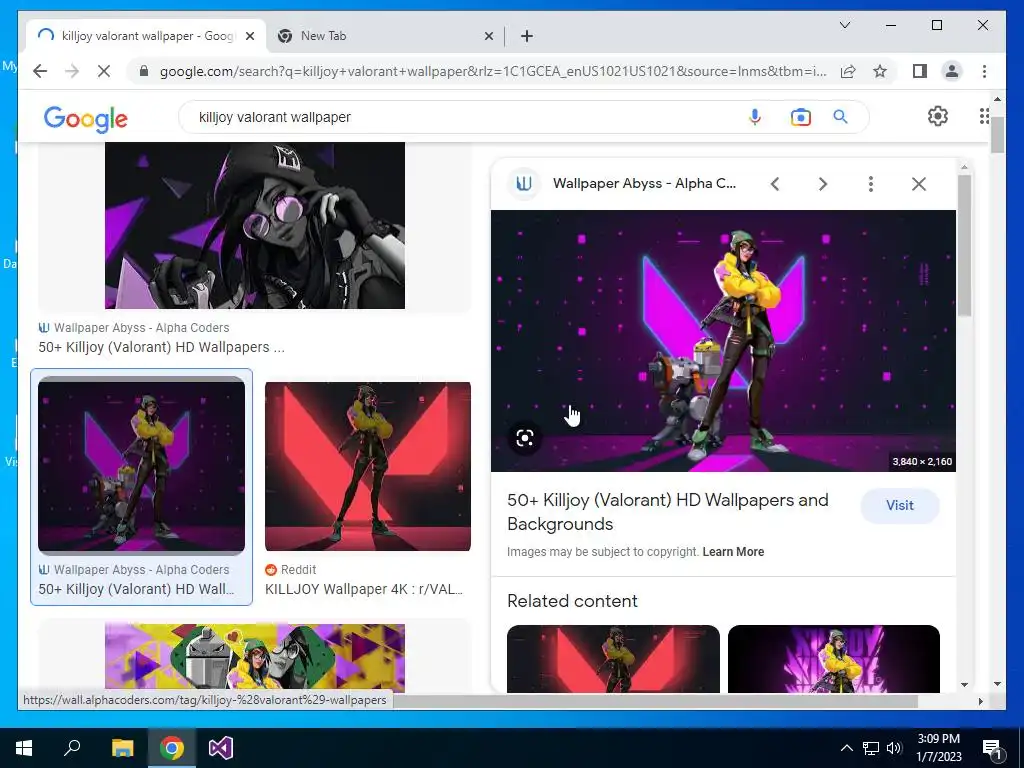
Task: Open the volume speaker tray icon
Action: pos(894,748)
